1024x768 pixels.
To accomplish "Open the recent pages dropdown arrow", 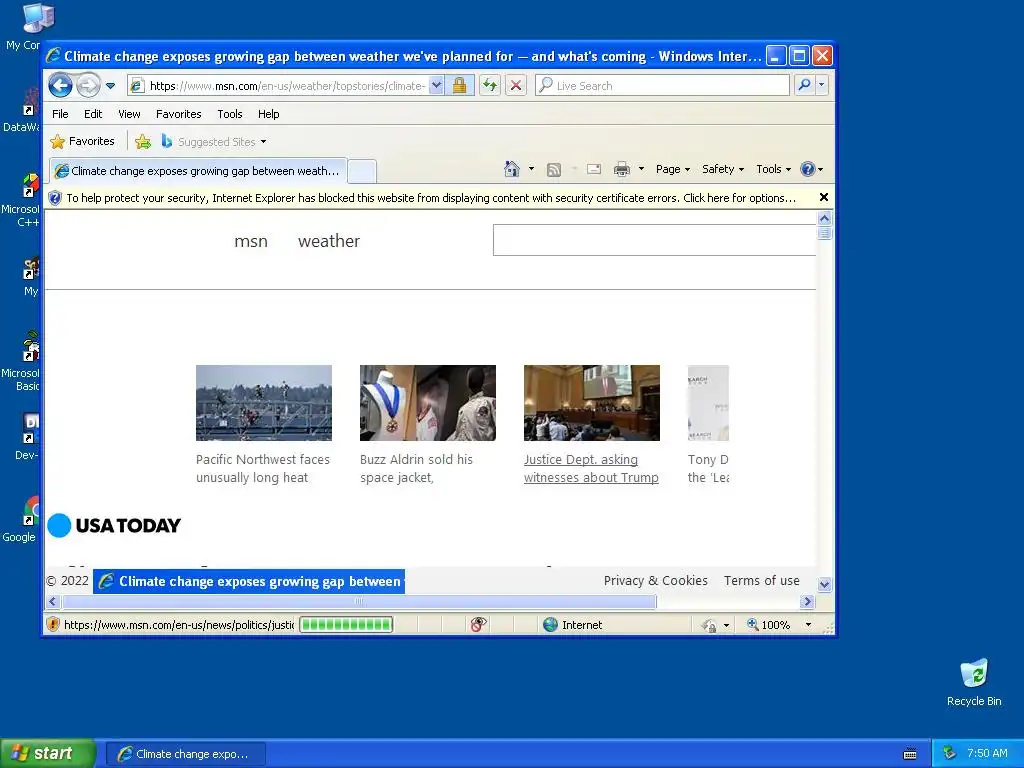I will coord(110,86).
